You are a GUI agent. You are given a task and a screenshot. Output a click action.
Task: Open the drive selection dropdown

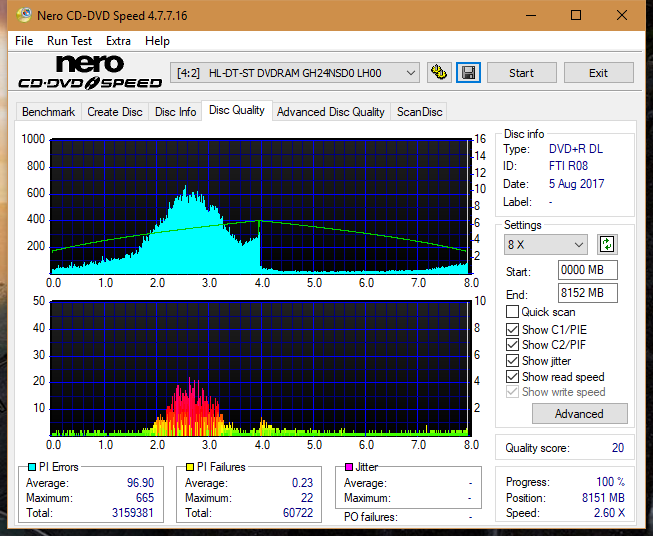coord(295,73)
